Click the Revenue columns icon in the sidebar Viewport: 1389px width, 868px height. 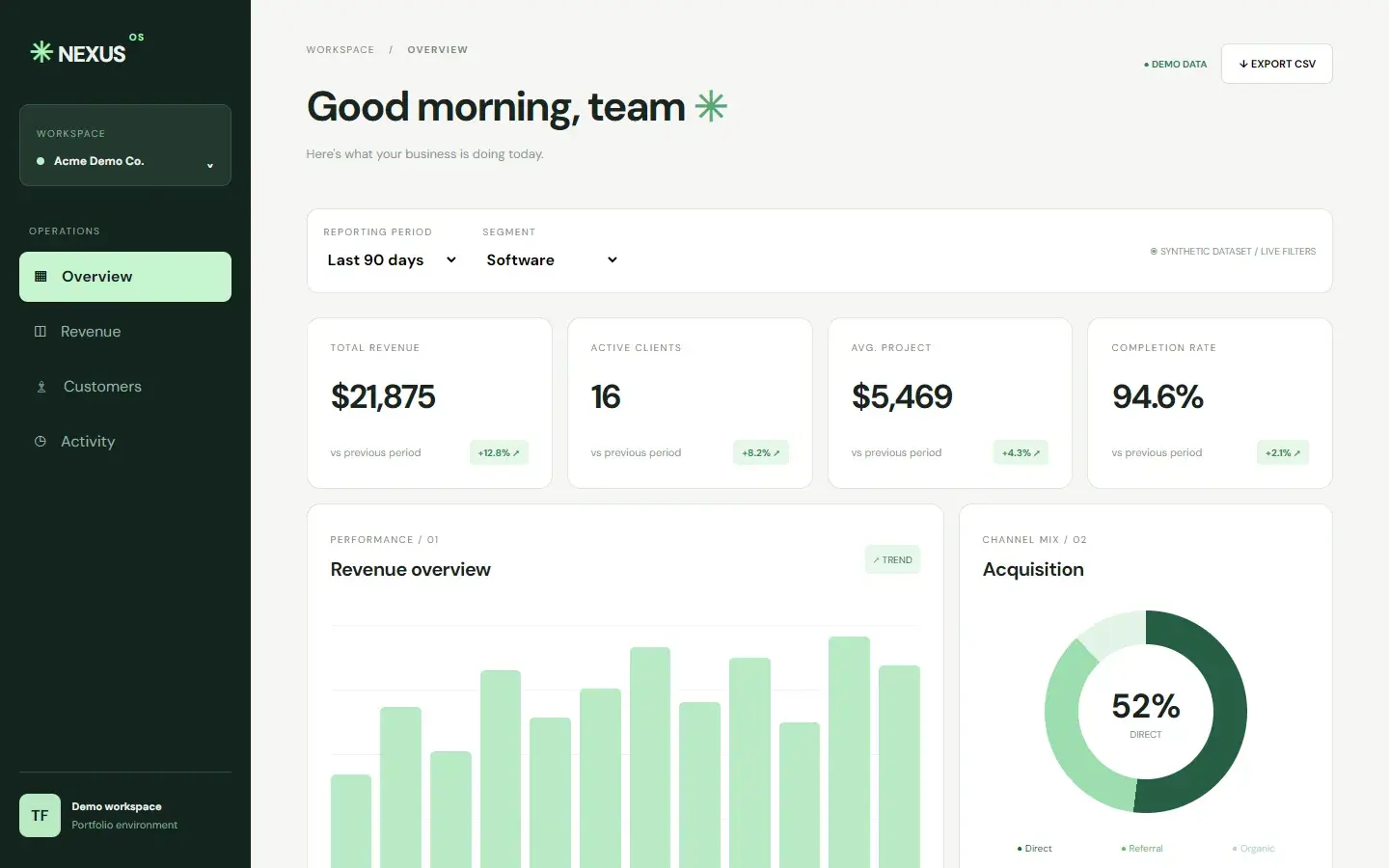[41, 332]
